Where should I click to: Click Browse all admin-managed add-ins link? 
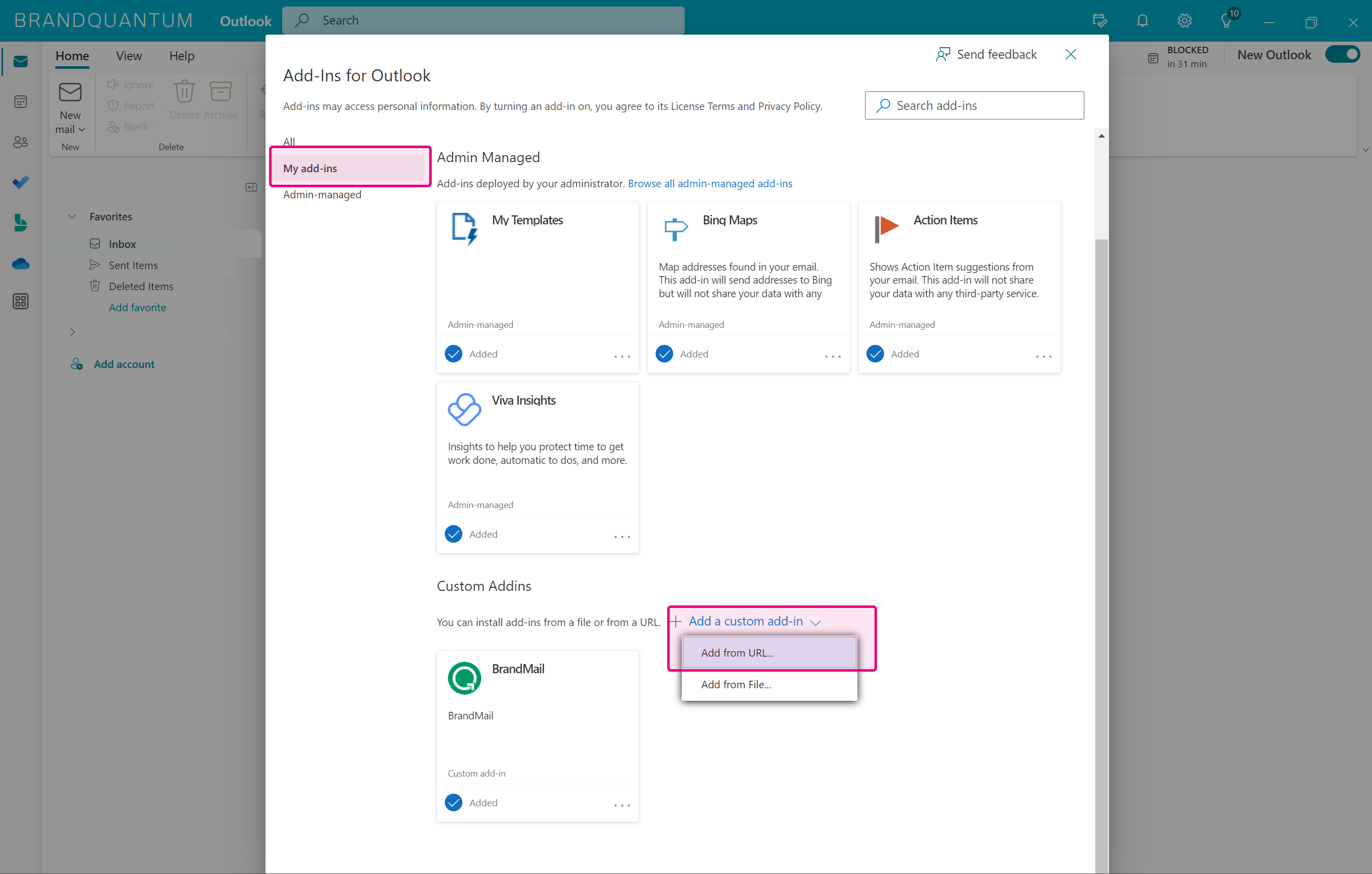coord(710,183)
